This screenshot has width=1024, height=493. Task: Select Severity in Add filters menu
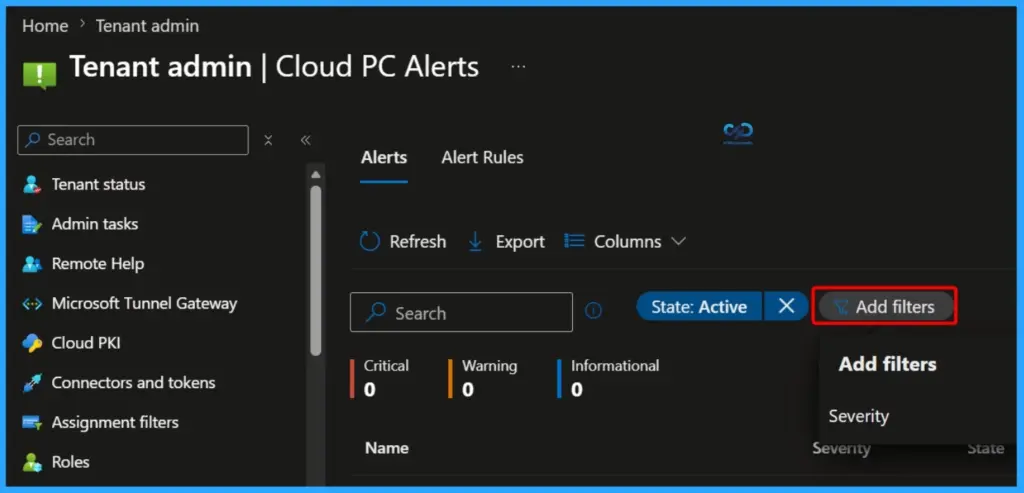858,416
